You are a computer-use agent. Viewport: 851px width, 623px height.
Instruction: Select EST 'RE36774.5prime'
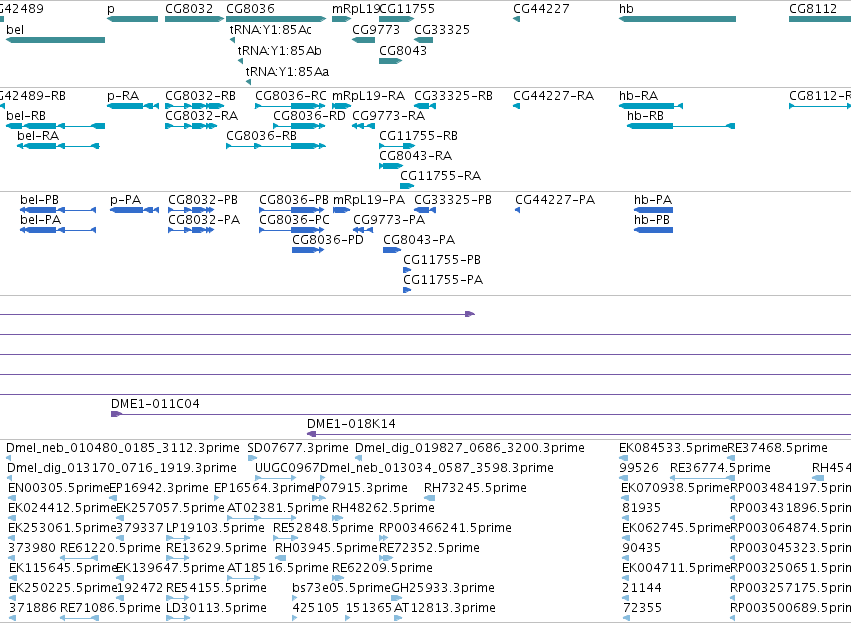720,468
